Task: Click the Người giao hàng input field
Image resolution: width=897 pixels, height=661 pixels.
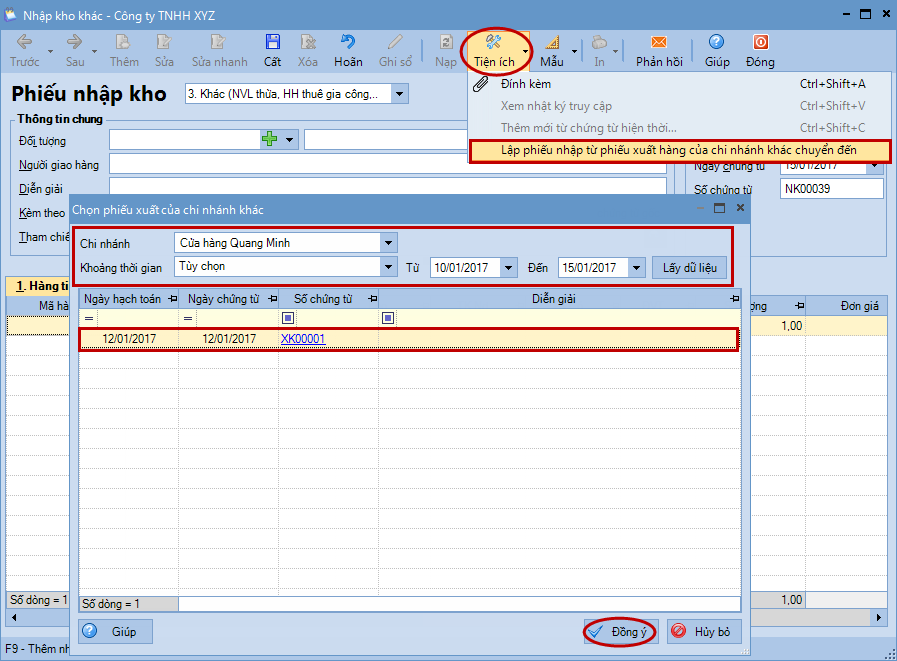Action: point(388,163)
